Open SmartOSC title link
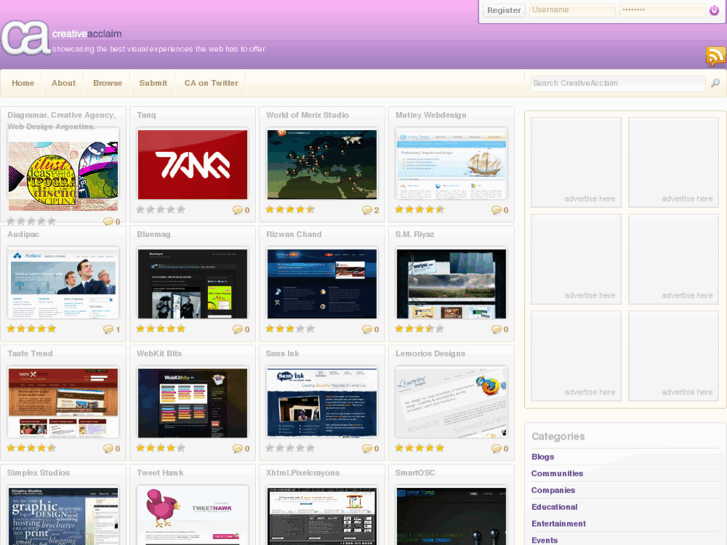The width and height of the screenshot is (727, 545). pyautogui.click(x=415, y=473)
